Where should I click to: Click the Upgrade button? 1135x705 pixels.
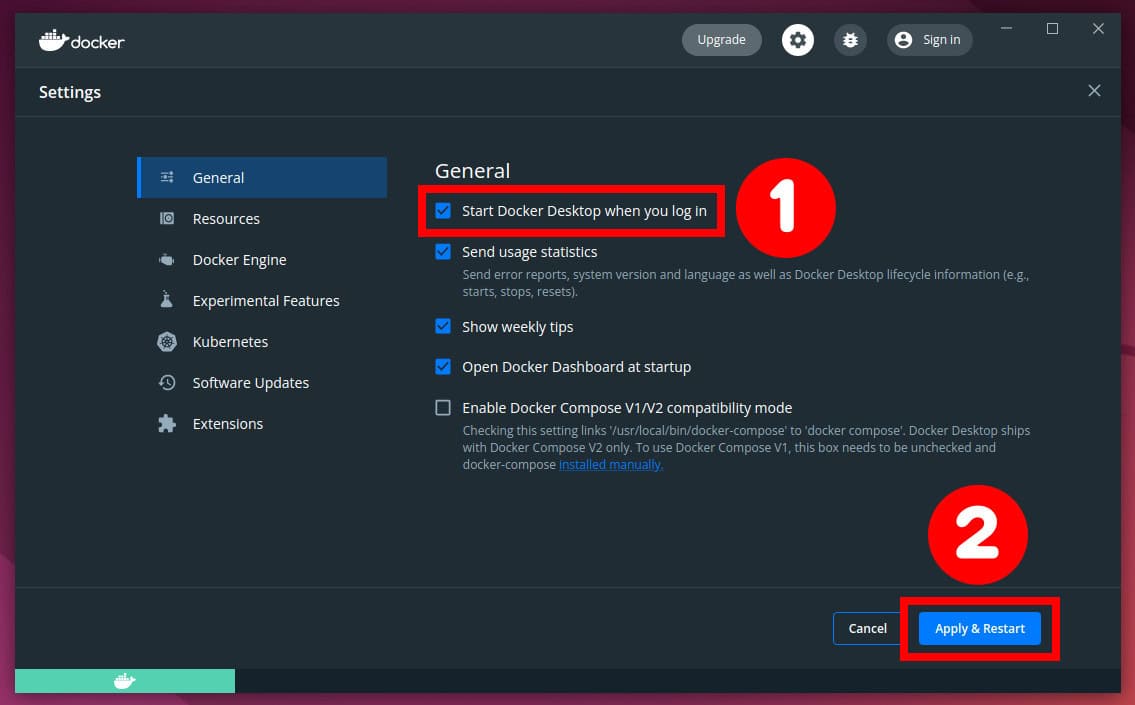[721, 39]
